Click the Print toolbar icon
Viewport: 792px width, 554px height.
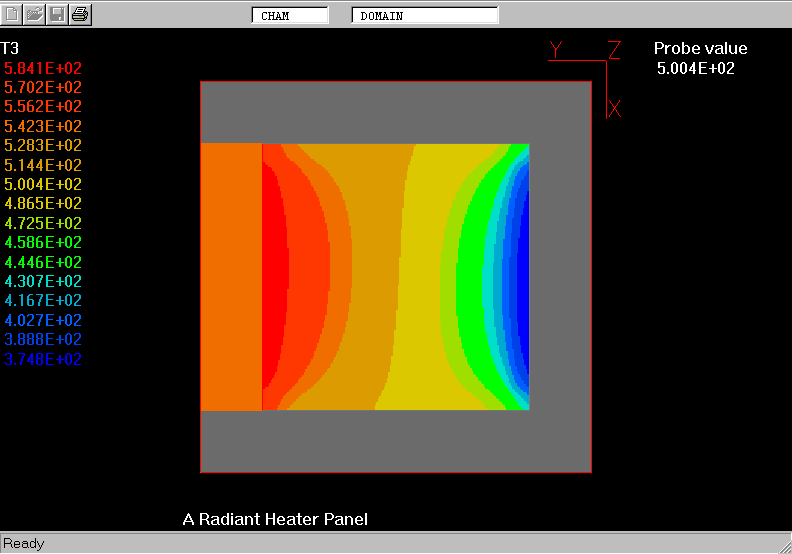click(80, 14)
